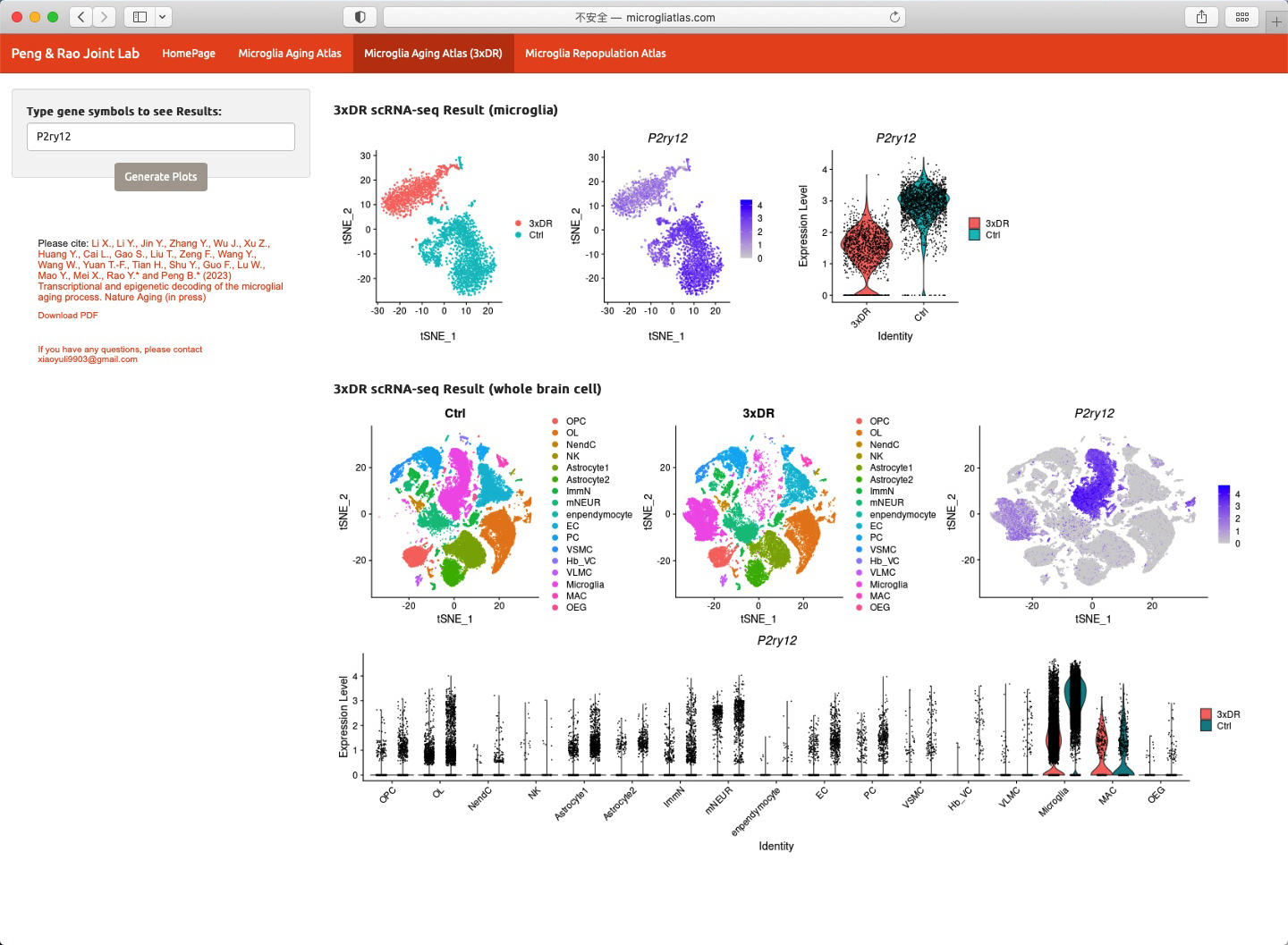Go back using Safari's back arrow
The image size is (1288, 945).
click(81, 17)
